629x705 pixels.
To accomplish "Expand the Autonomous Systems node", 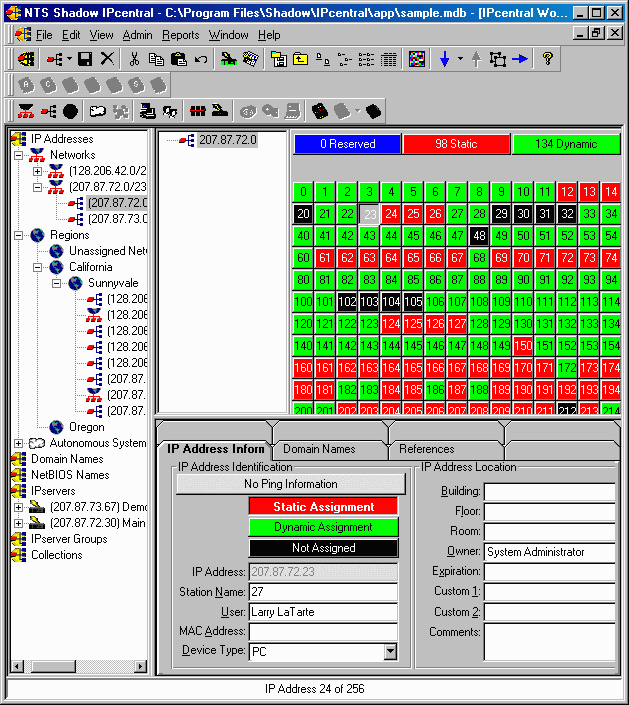I will [x=18, y=443].
